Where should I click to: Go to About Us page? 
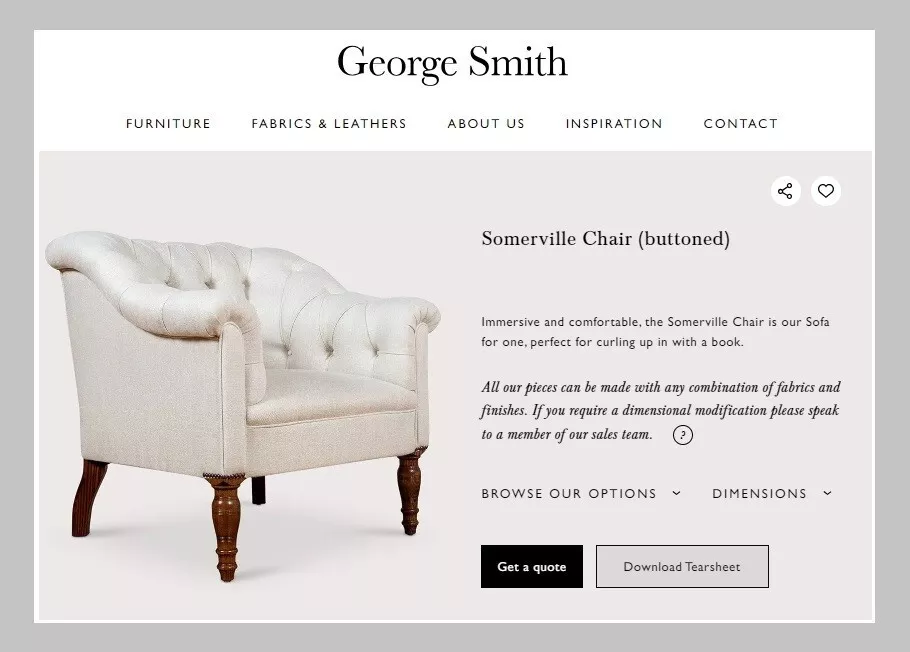(x=486, y=124)
